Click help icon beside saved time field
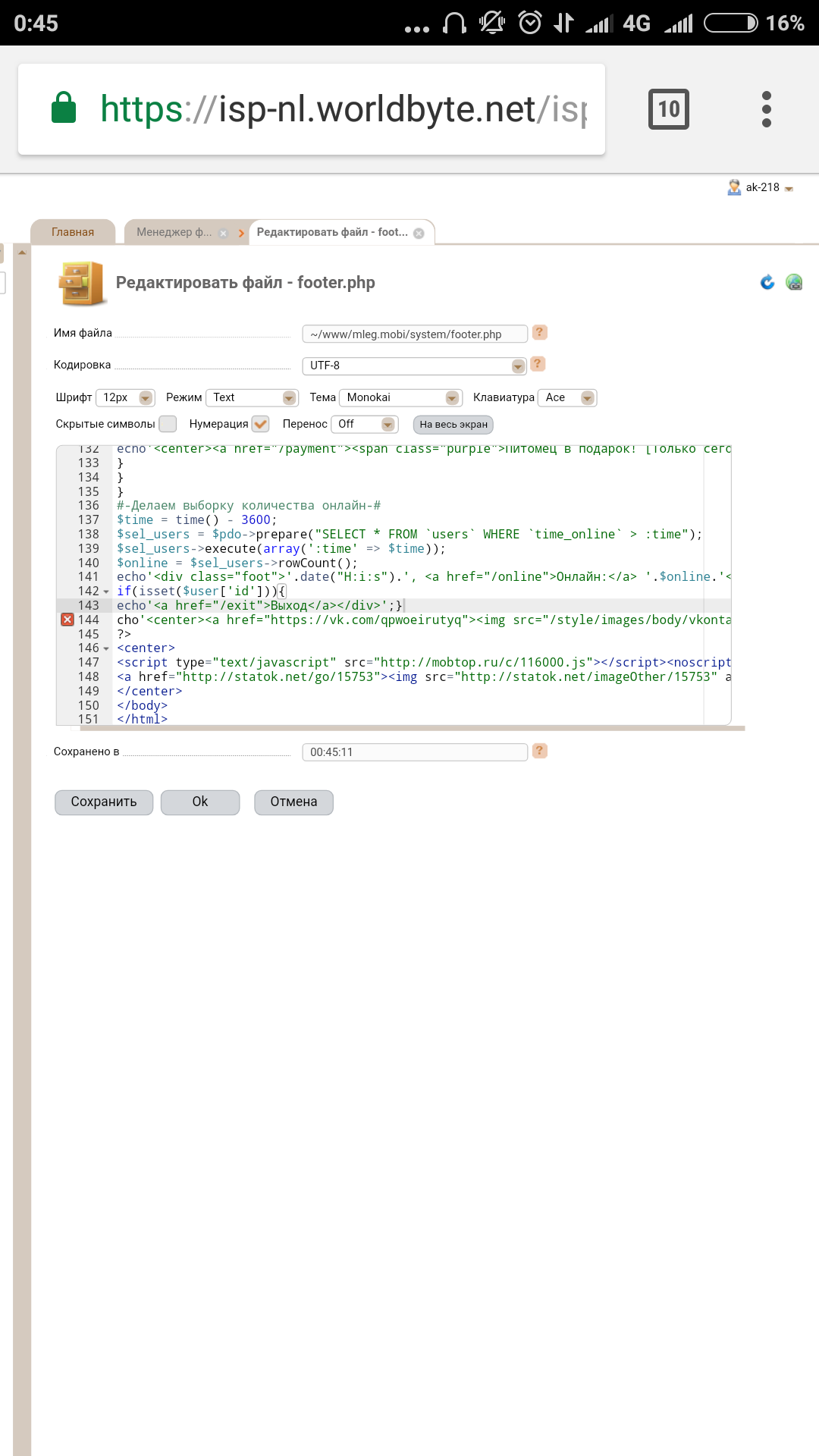Screen dimensions: 819x1456 pyautogui.click(x=539, y=751)
